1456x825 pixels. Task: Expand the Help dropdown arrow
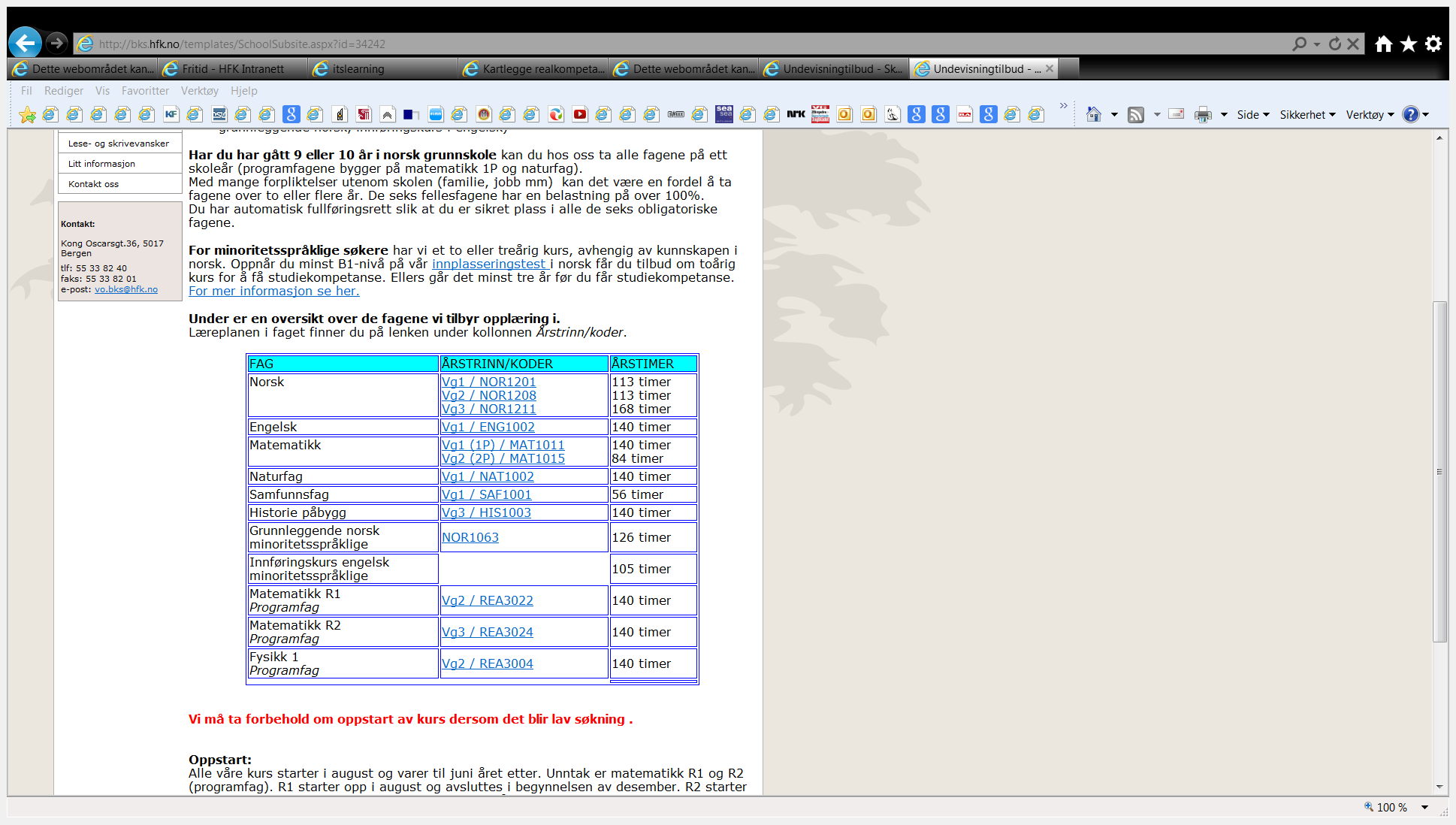1425,115
